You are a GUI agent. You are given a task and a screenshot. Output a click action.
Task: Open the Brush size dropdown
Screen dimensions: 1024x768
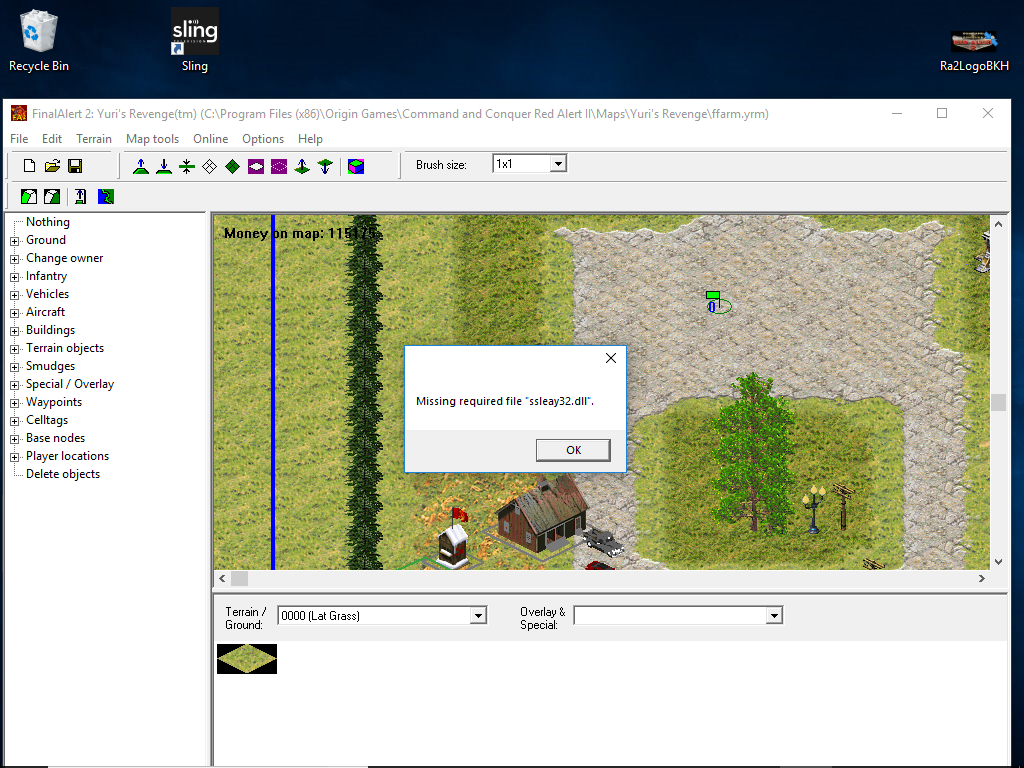[x=558, y=164]
